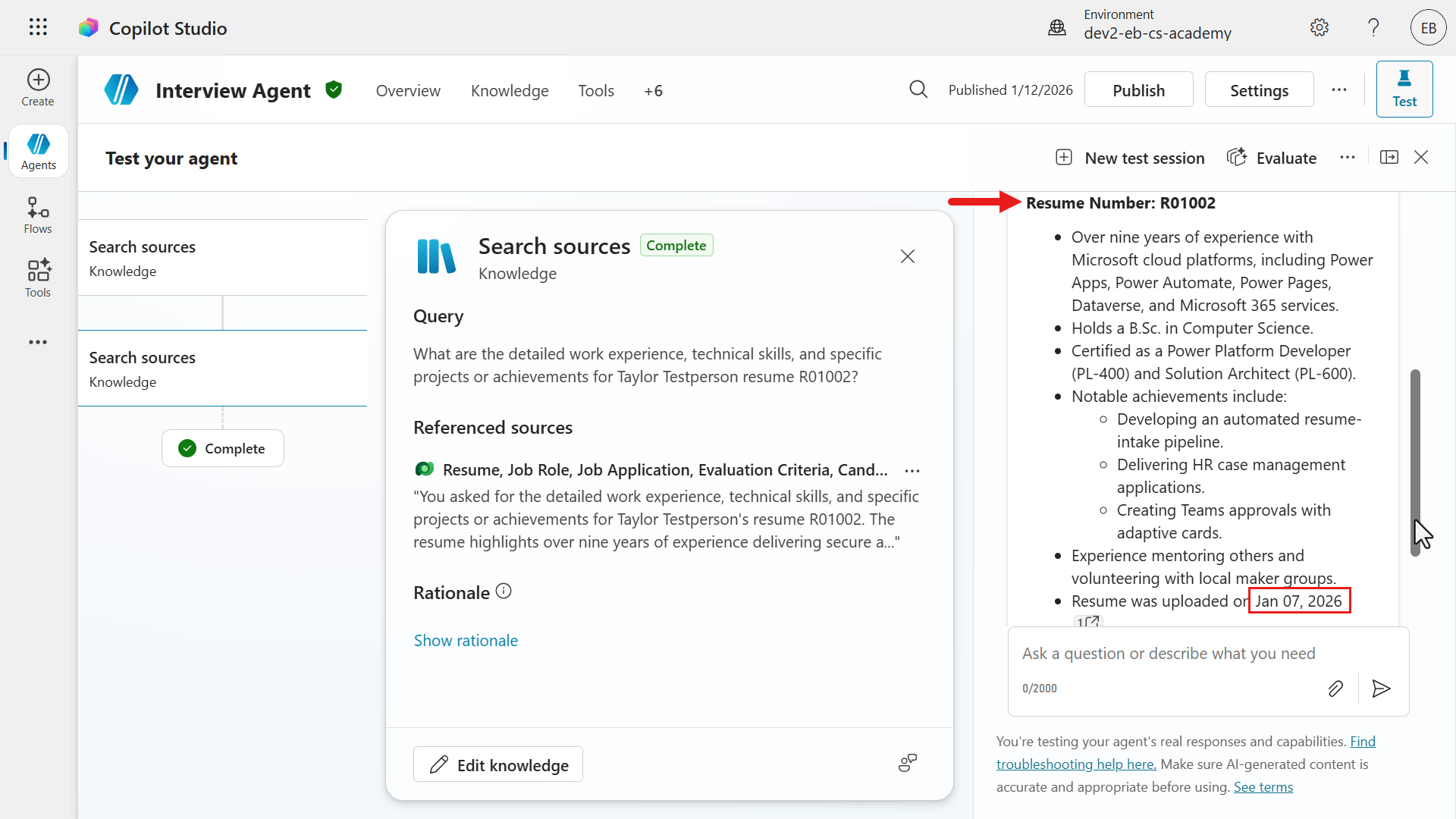Image resolution: width=1456 pixels, height=819 pixels.
Task: Click the send message arrow icon
Action: click(1381, 689)
